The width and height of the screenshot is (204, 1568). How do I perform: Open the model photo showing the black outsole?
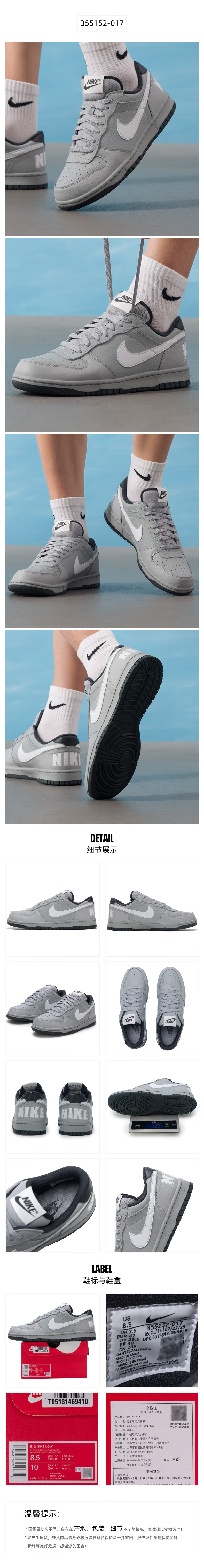tap(102, 727)
